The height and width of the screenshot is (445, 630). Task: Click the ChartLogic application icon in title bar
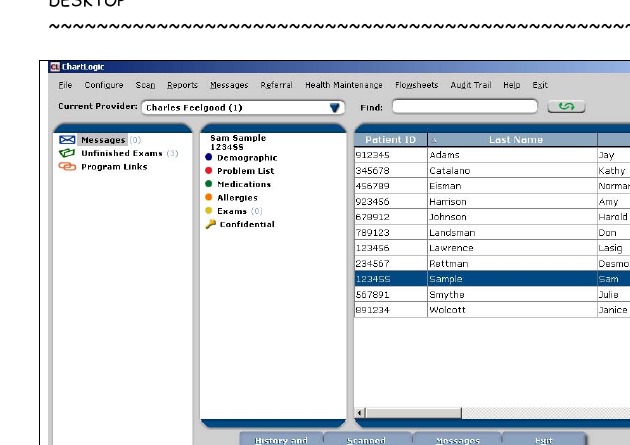(x=55, y=67)
